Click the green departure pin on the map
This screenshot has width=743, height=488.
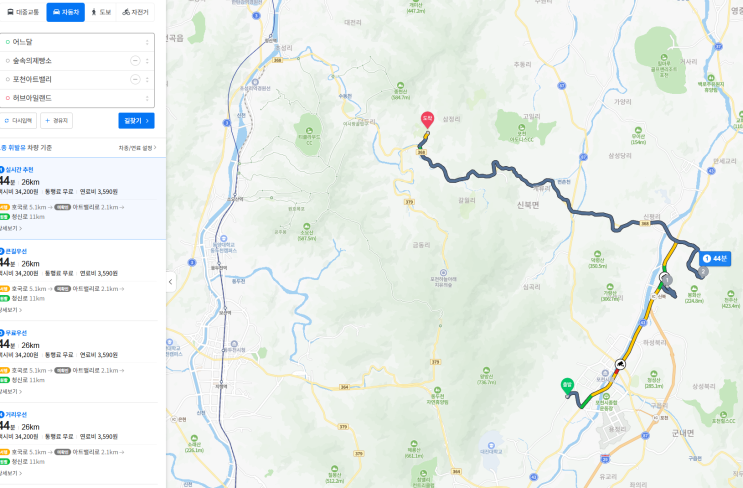point(567,386)
